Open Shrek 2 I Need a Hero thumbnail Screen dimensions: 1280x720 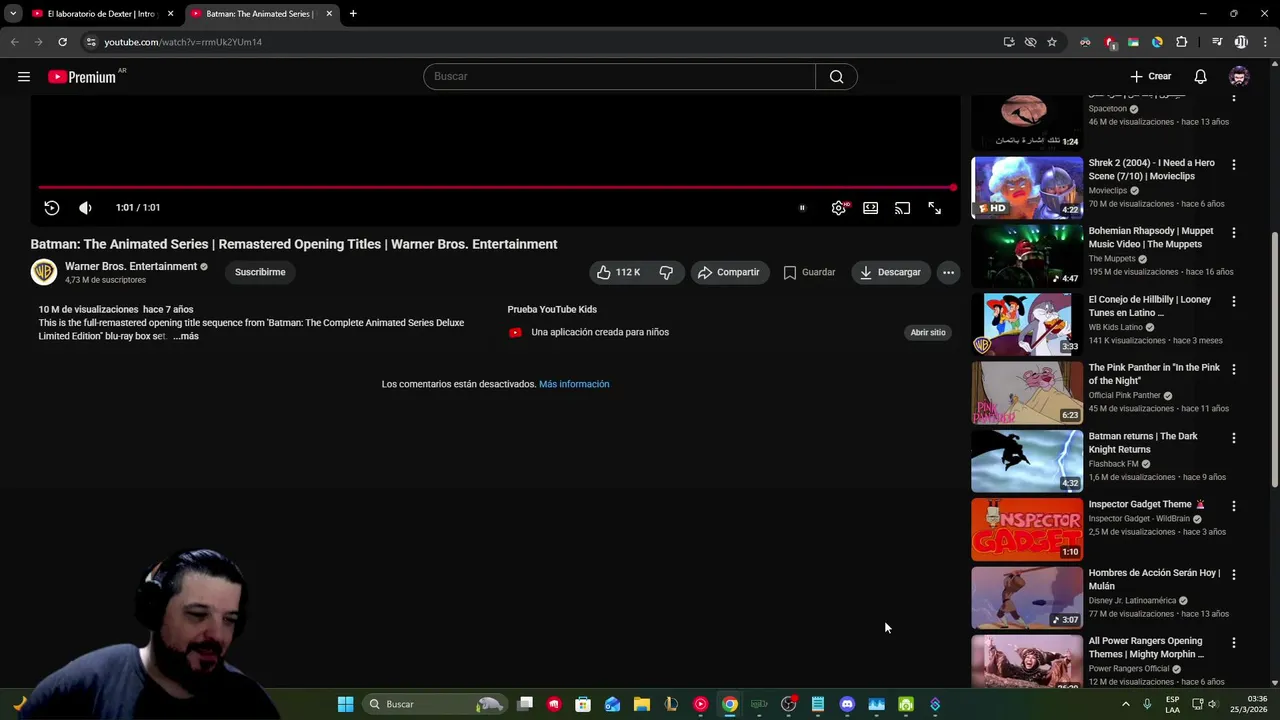1027,187
